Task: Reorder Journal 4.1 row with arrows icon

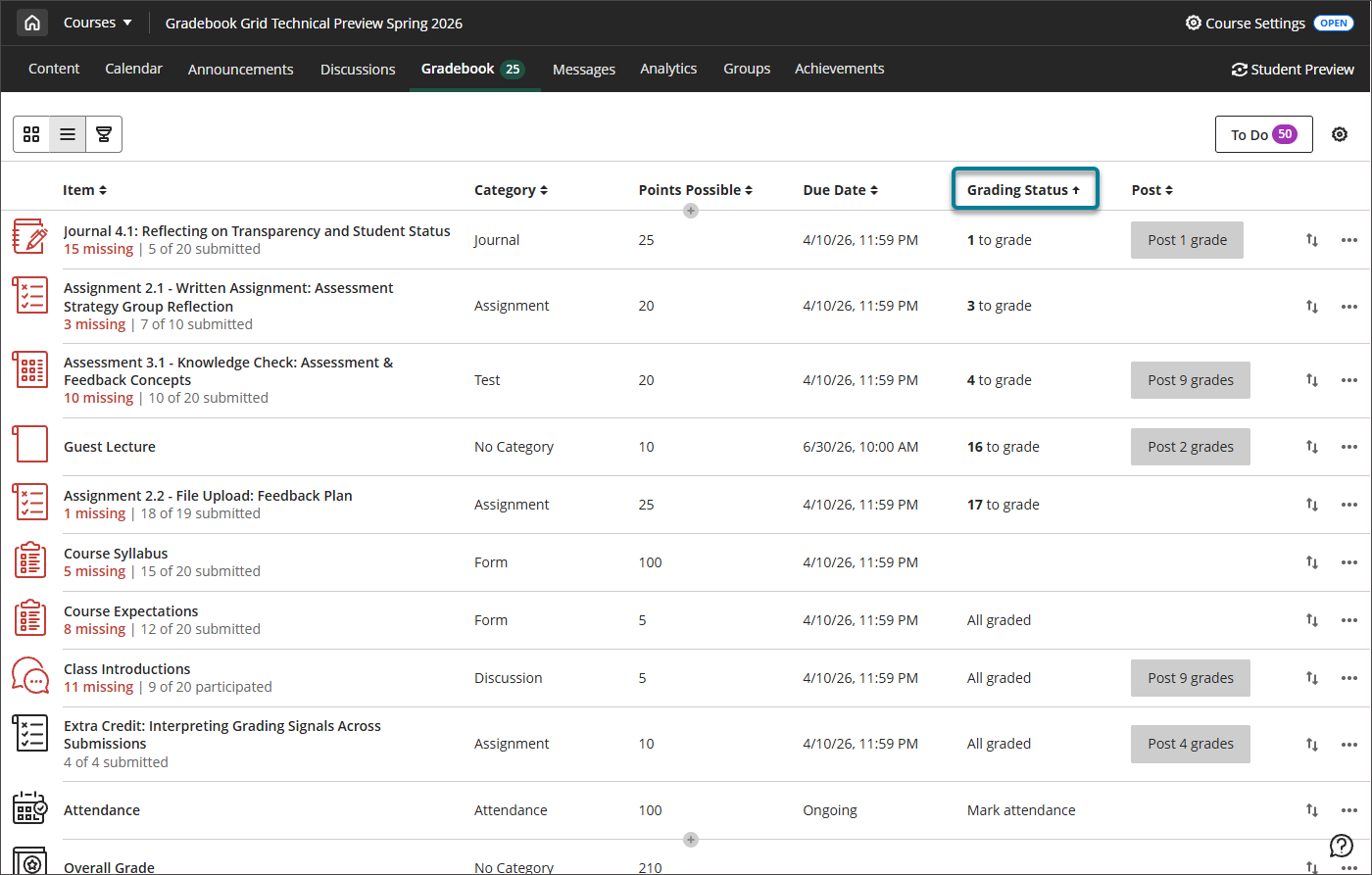Action: (x=1312, y=240)
